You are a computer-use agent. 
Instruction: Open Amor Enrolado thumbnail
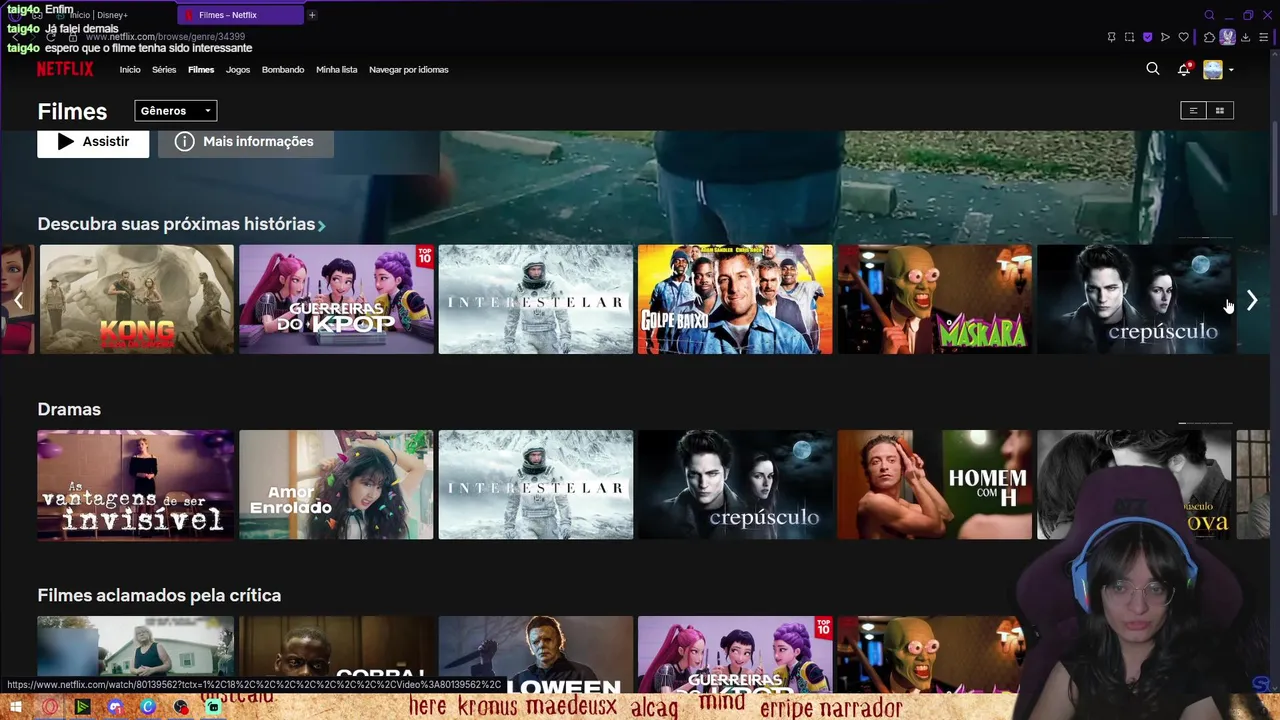click(336, 485)
